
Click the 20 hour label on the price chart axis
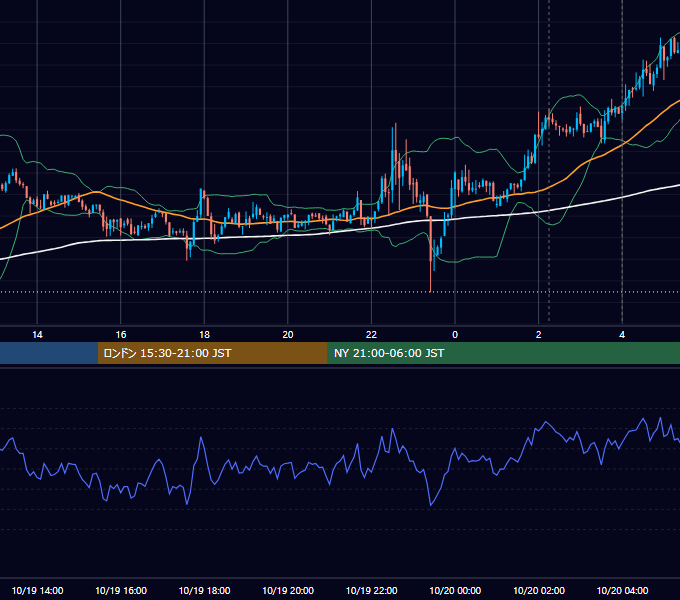[288, 335]
